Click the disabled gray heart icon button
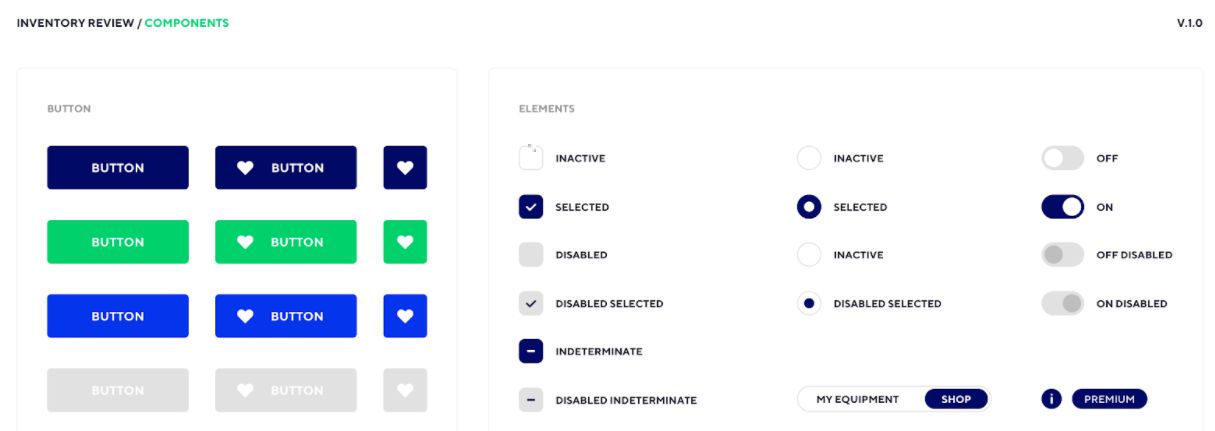 pyautogui.click(x=405, y=390)
